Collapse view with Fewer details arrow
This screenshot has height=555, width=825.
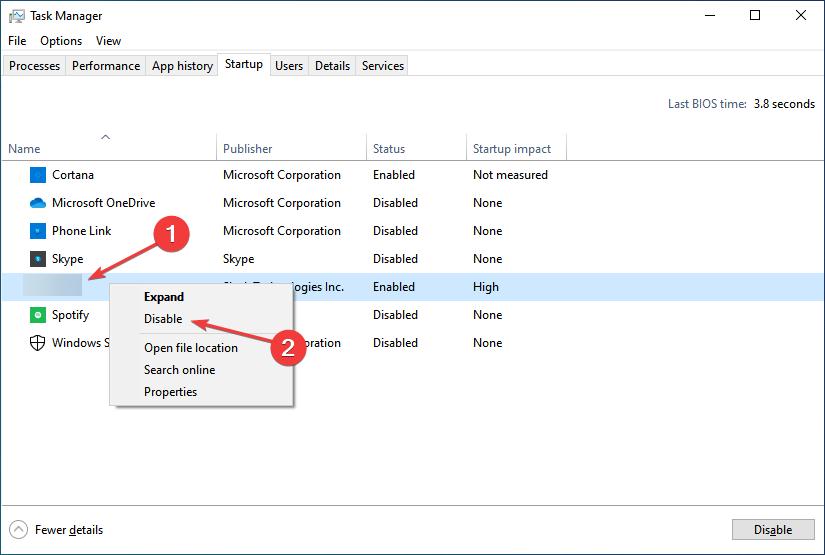(18, 530)
